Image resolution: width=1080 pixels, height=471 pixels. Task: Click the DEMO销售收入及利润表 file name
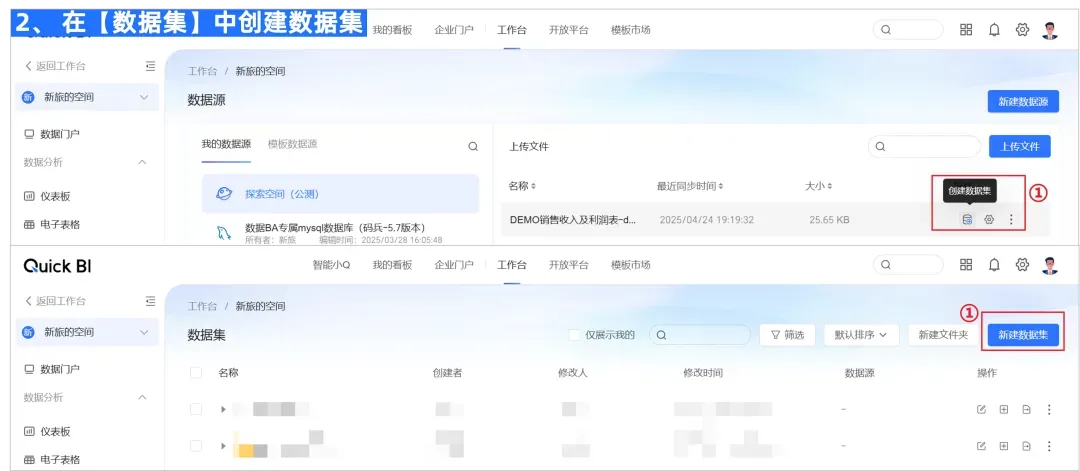tap(573, 220)
